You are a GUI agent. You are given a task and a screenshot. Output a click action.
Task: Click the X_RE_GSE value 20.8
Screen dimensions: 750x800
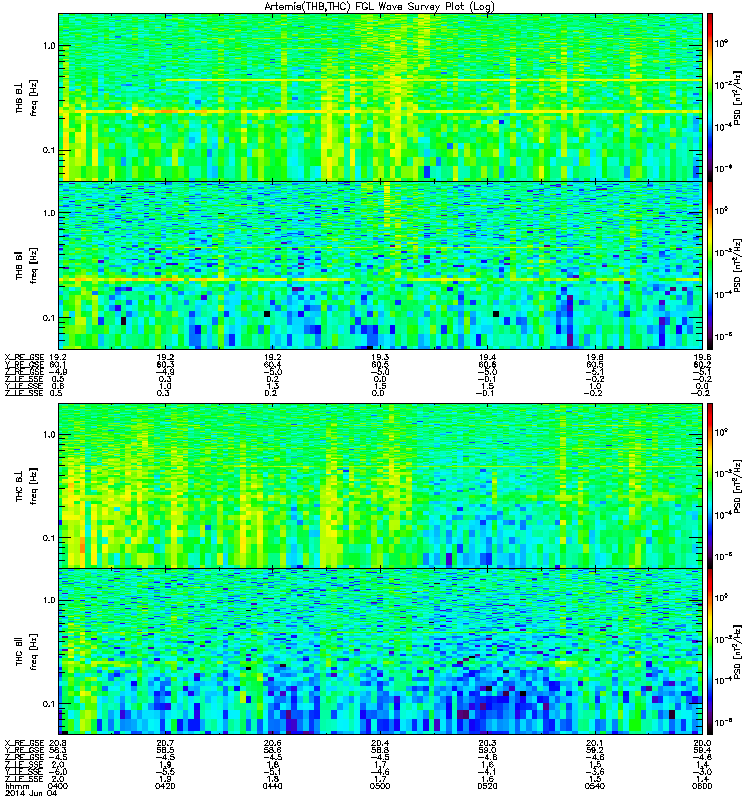[x=58, y=743]
